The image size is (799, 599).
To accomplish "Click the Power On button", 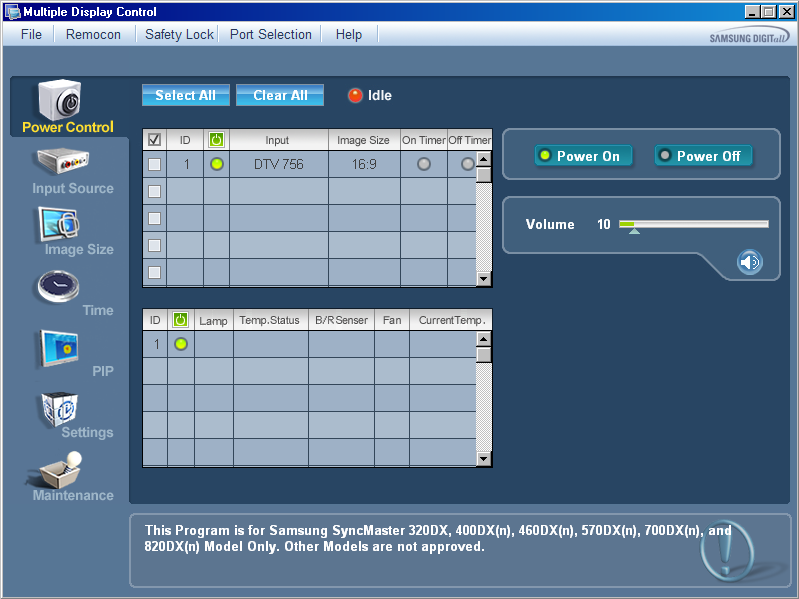I will click(x=583, y=156).
